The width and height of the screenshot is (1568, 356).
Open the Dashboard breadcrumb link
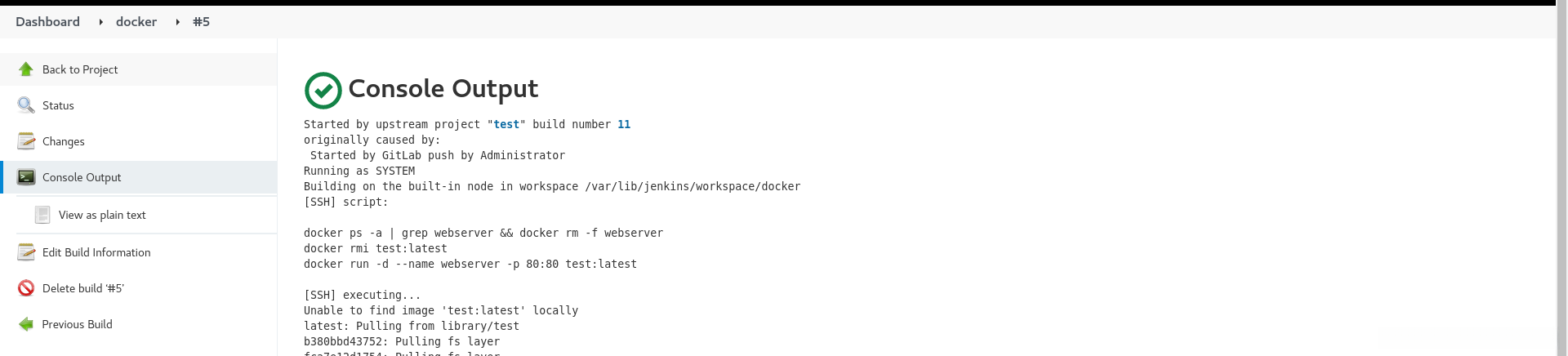[47, 22]
